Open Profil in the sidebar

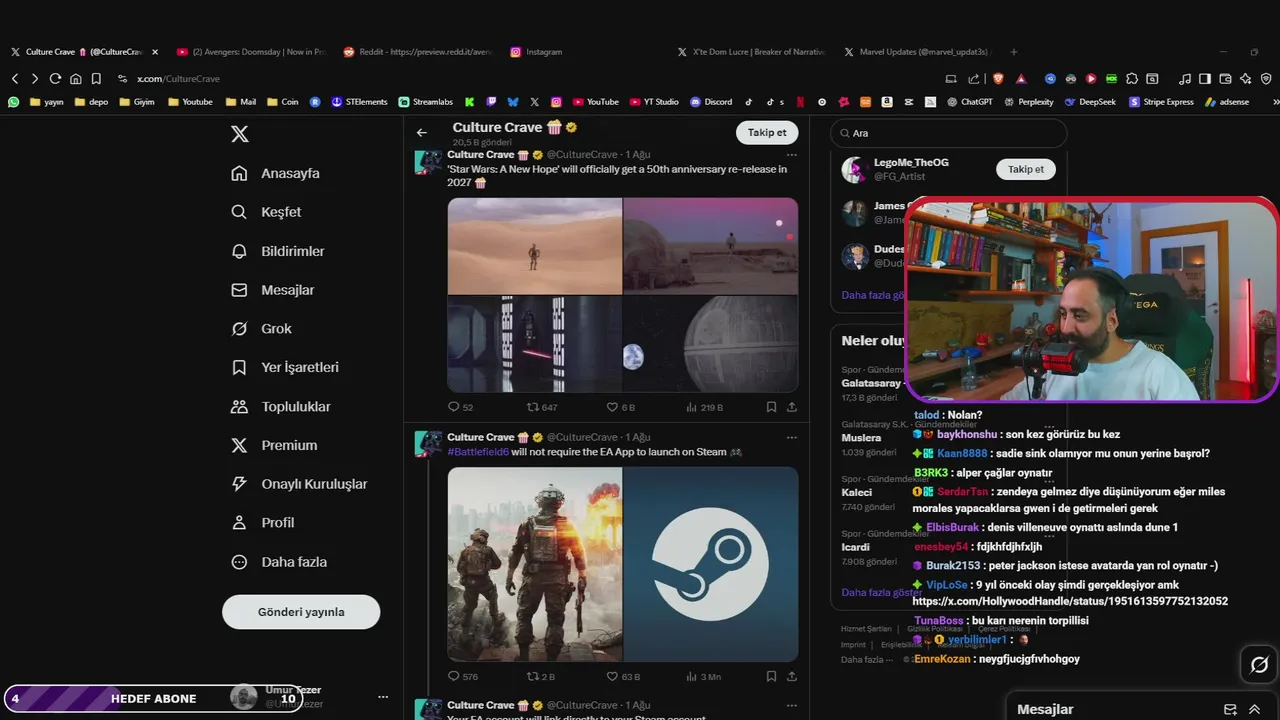263,522
